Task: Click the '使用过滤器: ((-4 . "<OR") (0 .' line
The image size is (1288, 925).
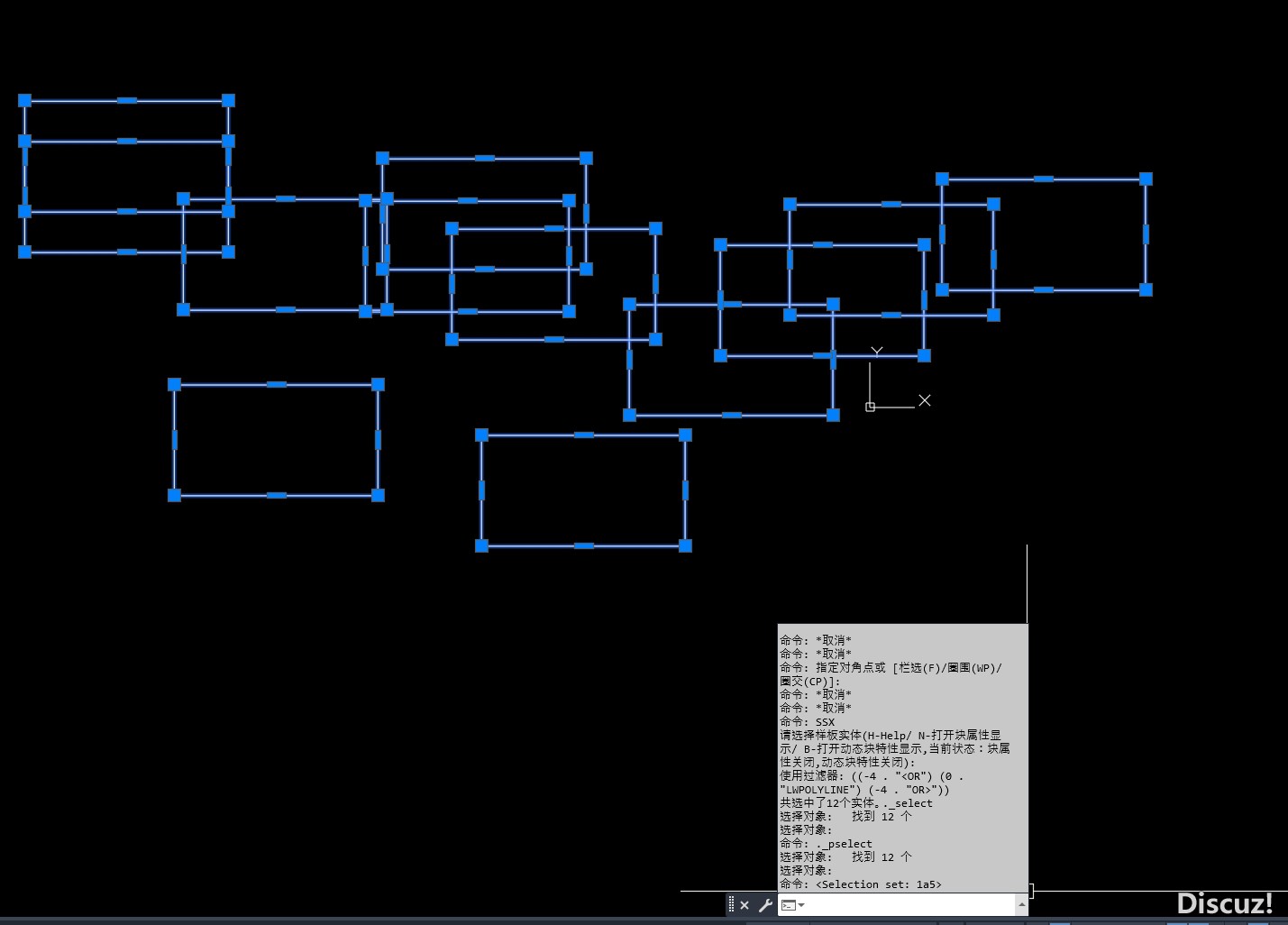Action: (872, 776)
